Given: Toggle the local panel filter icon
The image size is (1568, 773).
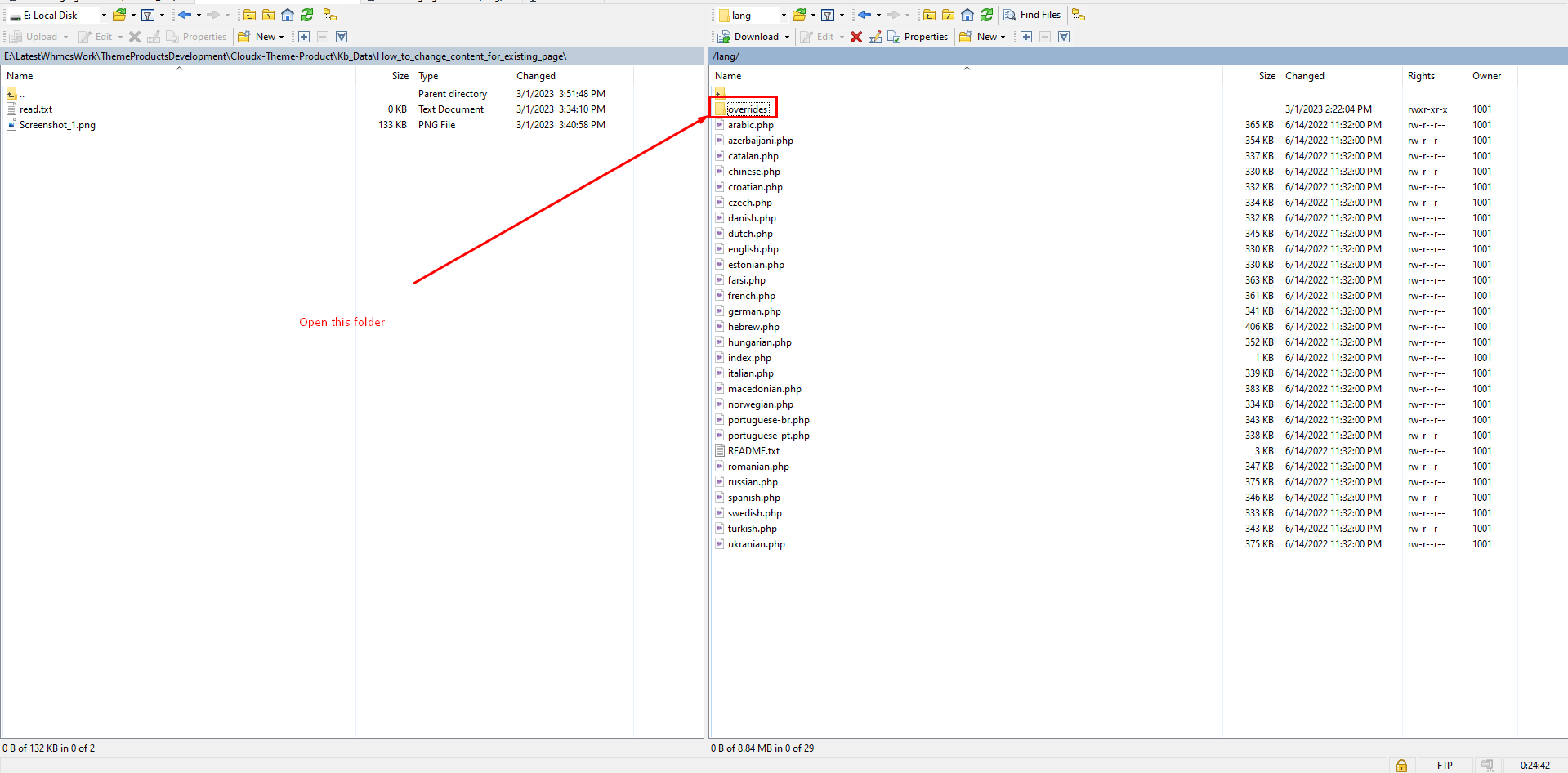Looking at the screenshot, I should click(148, 15).
